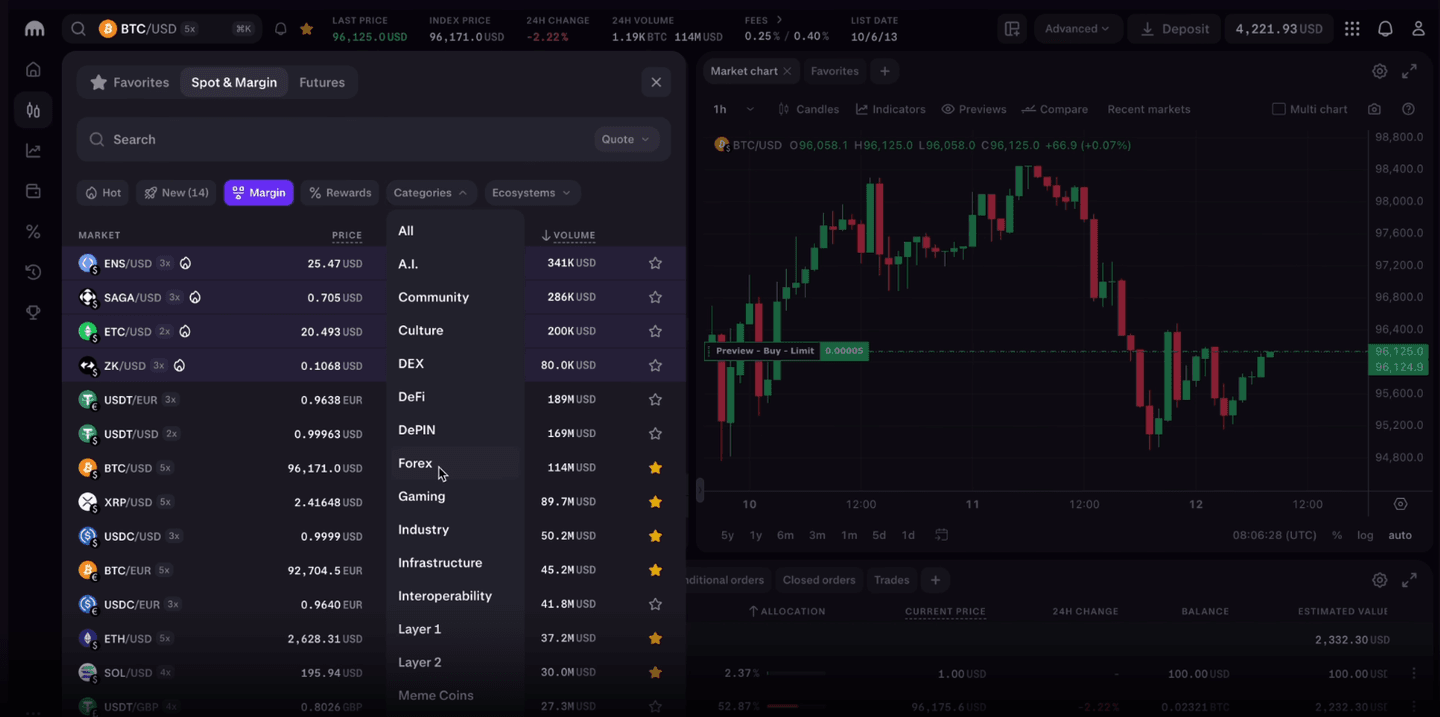Open the Home sidebar icon
This screenshot has width=1440, height=717.
click(x=33, y=69)
